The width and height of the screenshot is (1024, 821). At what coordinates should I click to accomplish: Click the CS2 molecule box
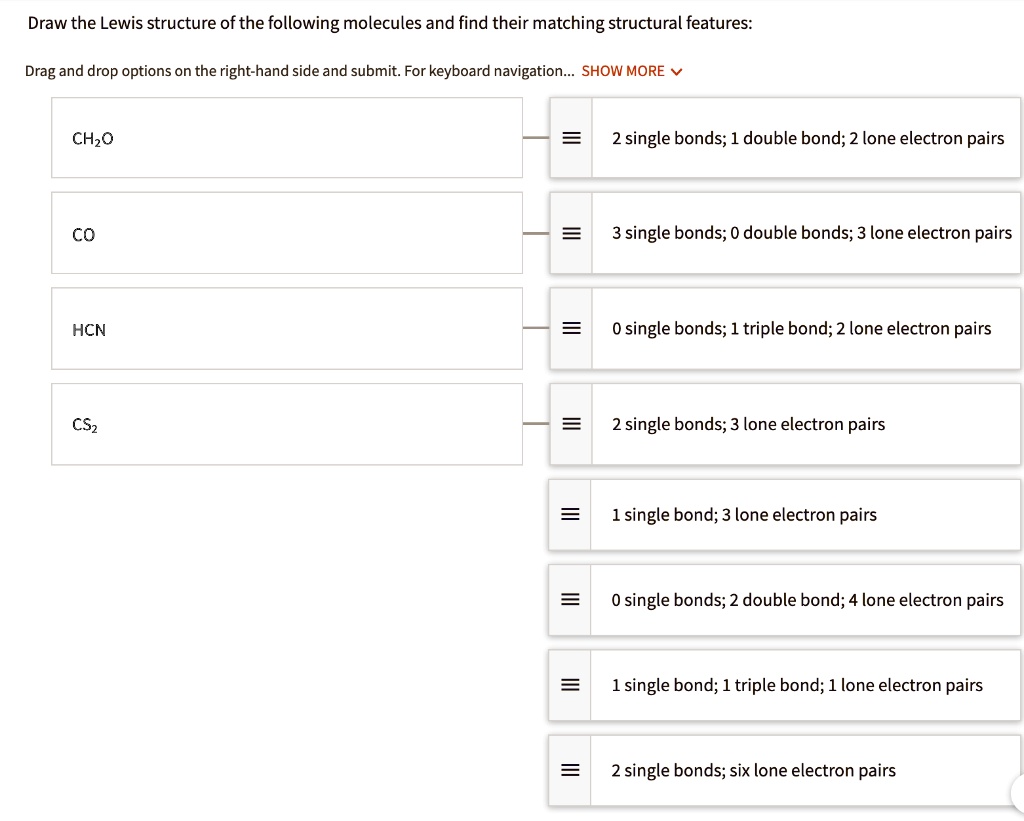click(287, 423)
